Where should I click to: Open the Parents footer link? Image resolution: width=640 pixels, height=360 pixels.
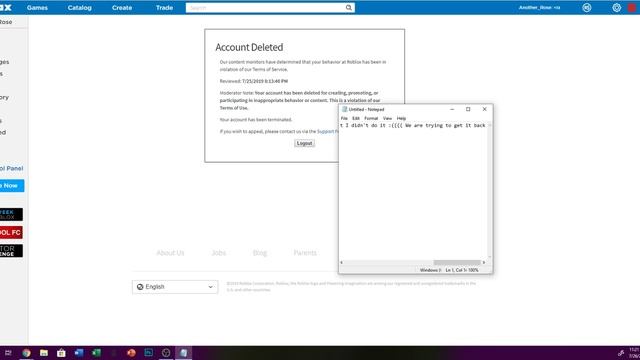[305, 253]
